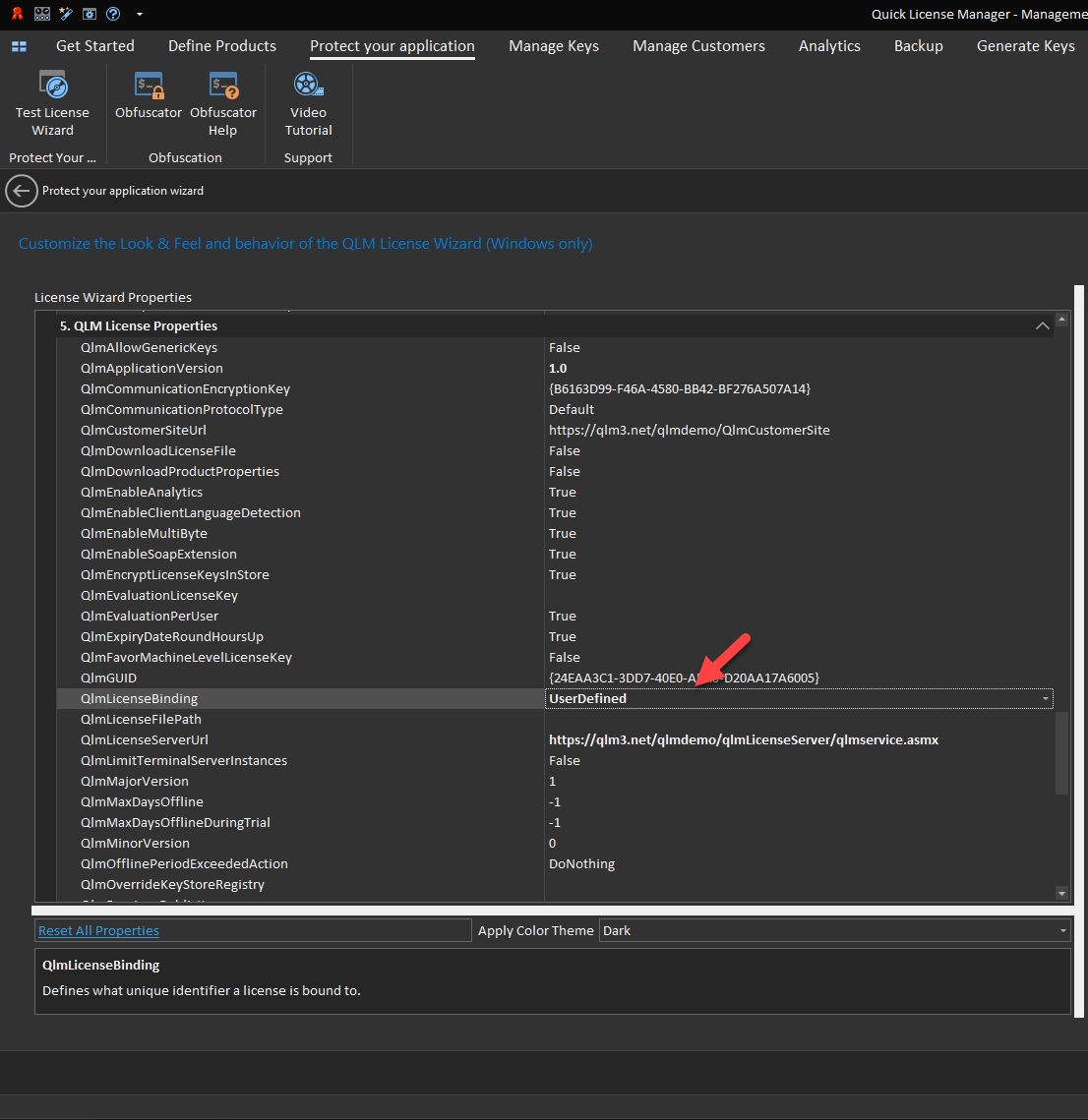Click the QlmDownloadProductProperties False value
The image size is (1088, 1120).
click(x=565, y=472)
